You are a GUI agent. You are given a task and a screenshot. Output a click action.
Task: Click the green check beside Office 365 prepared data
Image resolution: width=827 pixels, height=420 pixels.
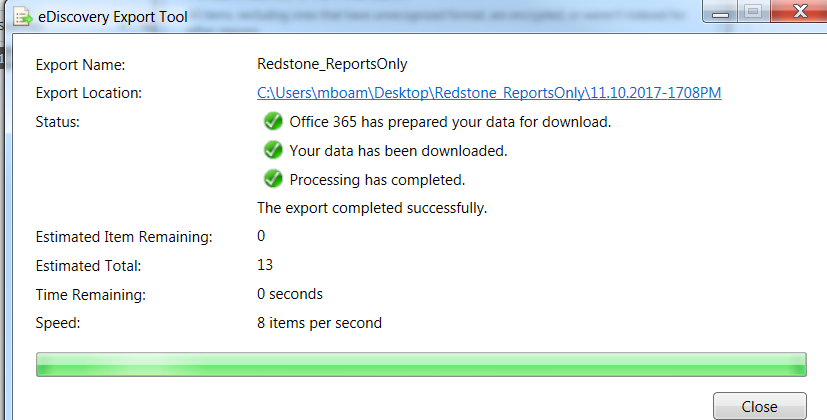click(x=271, y=122)
